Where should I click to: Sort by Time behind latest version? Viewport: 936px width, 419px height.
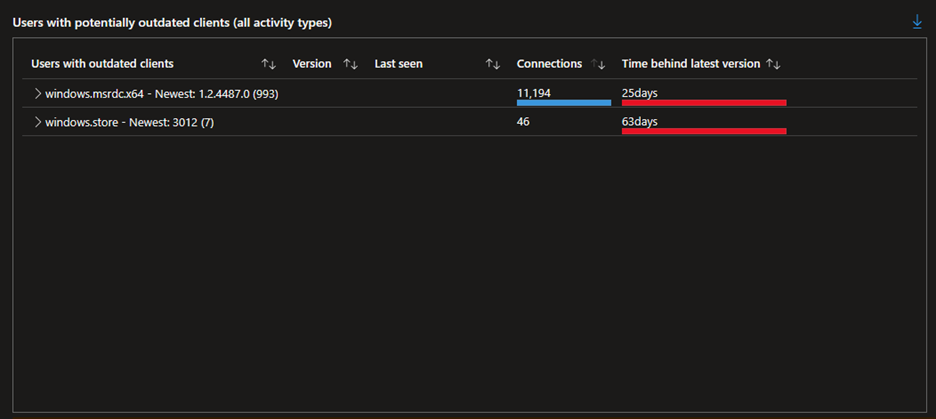tap(774, 64)
